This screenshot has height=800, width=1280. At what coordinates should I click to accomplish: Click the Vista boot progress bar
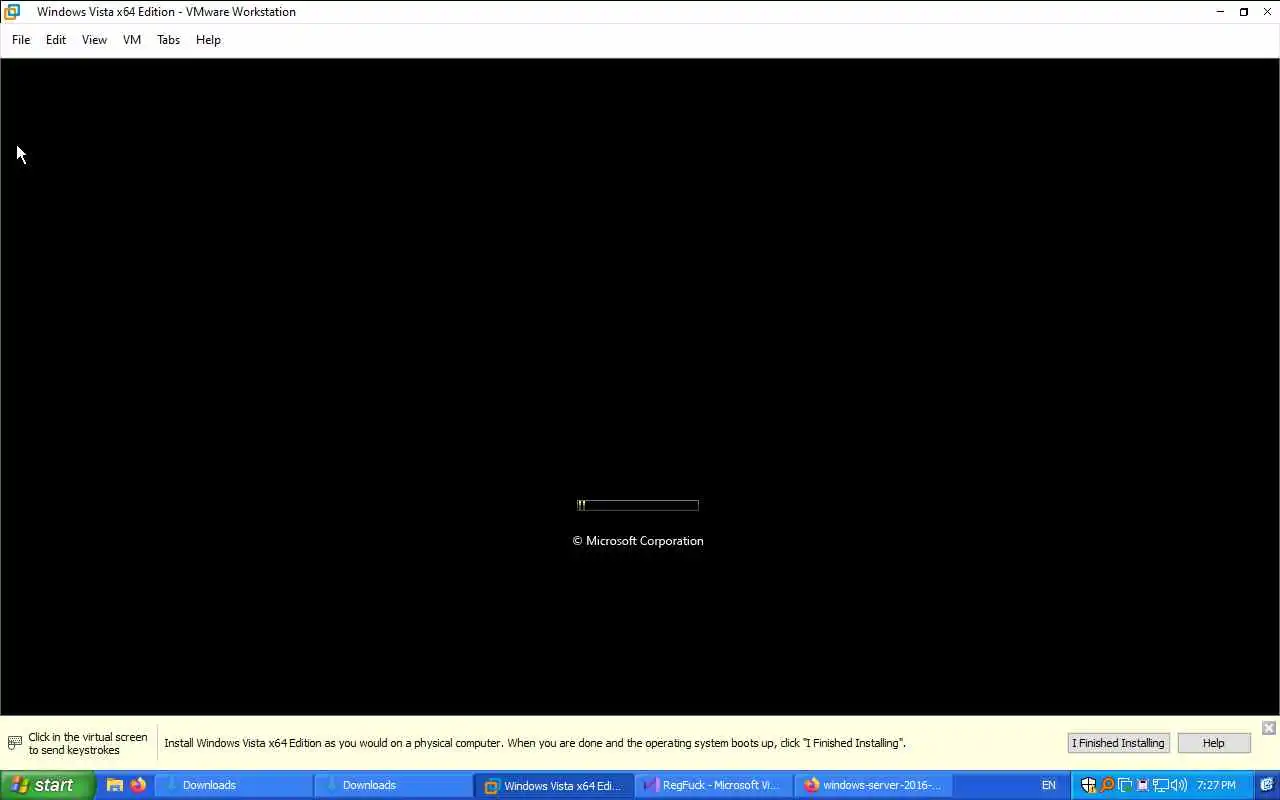coord(638,505)
